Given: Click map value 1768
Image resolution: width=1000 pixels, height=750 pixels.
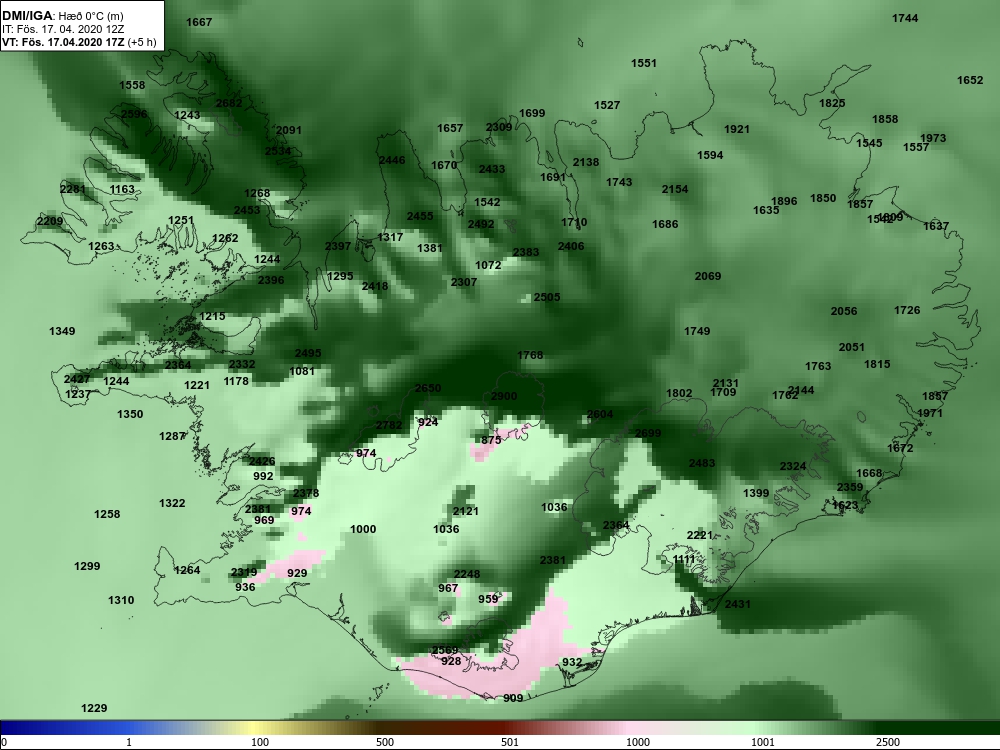Looking at the screenshot, I should pos(531,355).
